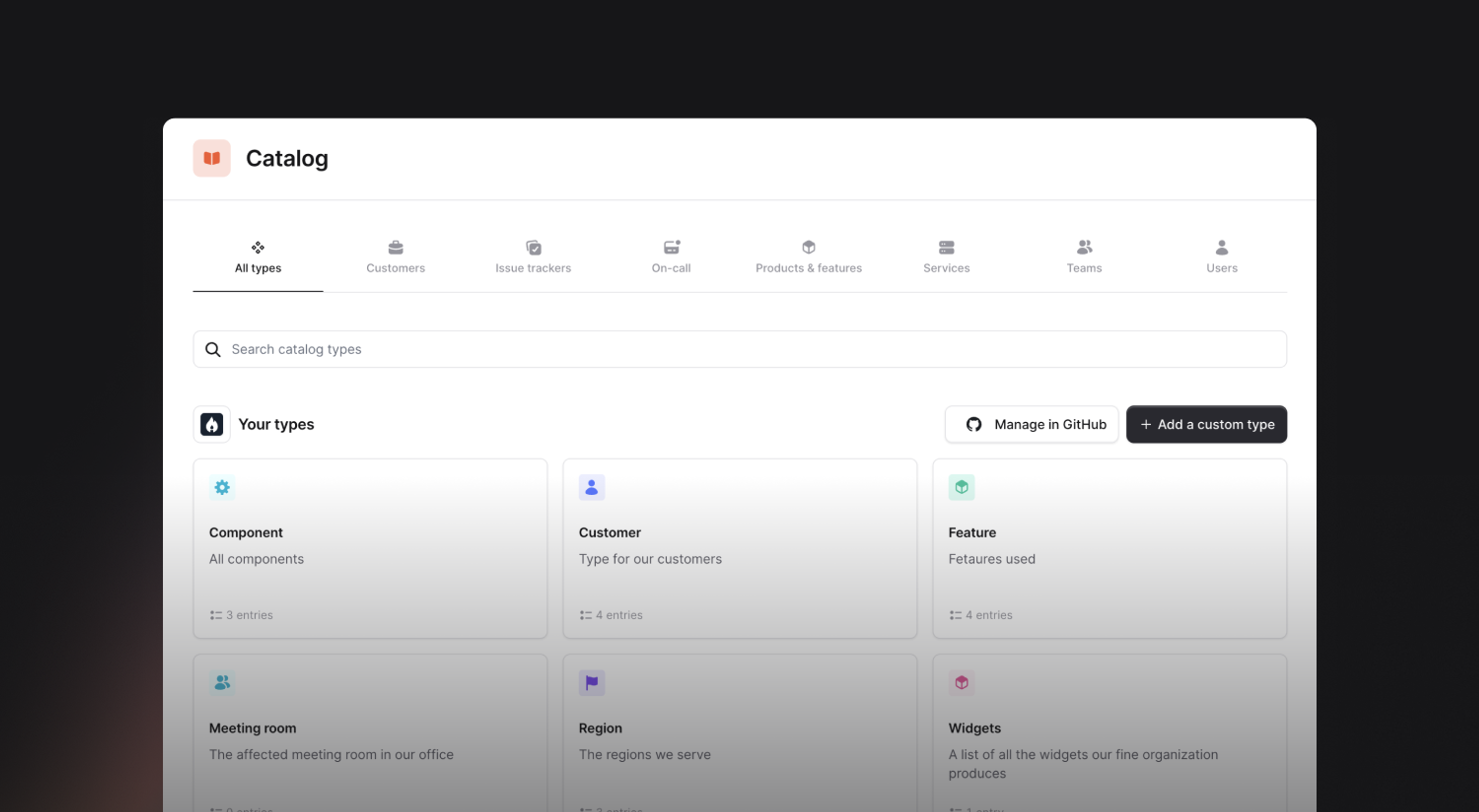Screen dimensions: 1479x812
Task: Click the person icon on Customer card
Action: click(592, 487)
